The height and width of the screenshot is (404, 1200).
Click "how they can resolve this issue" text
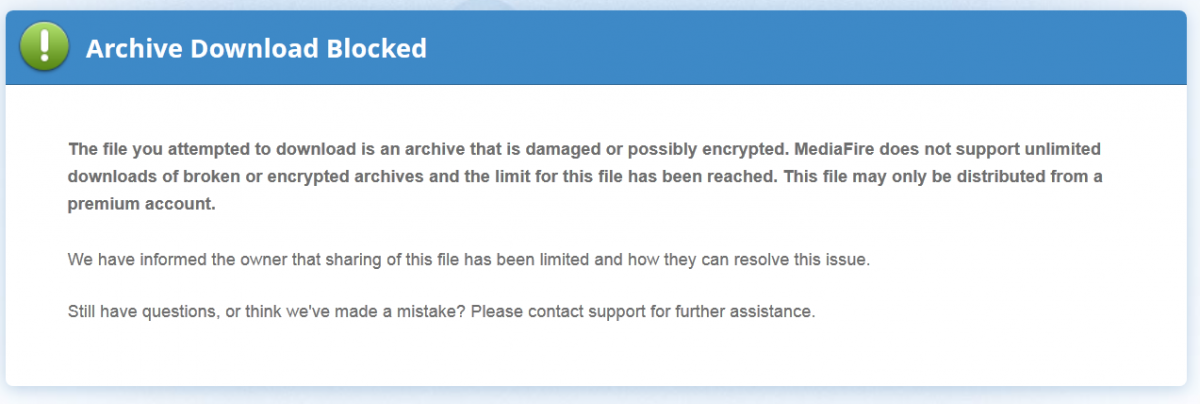(760, 259)
